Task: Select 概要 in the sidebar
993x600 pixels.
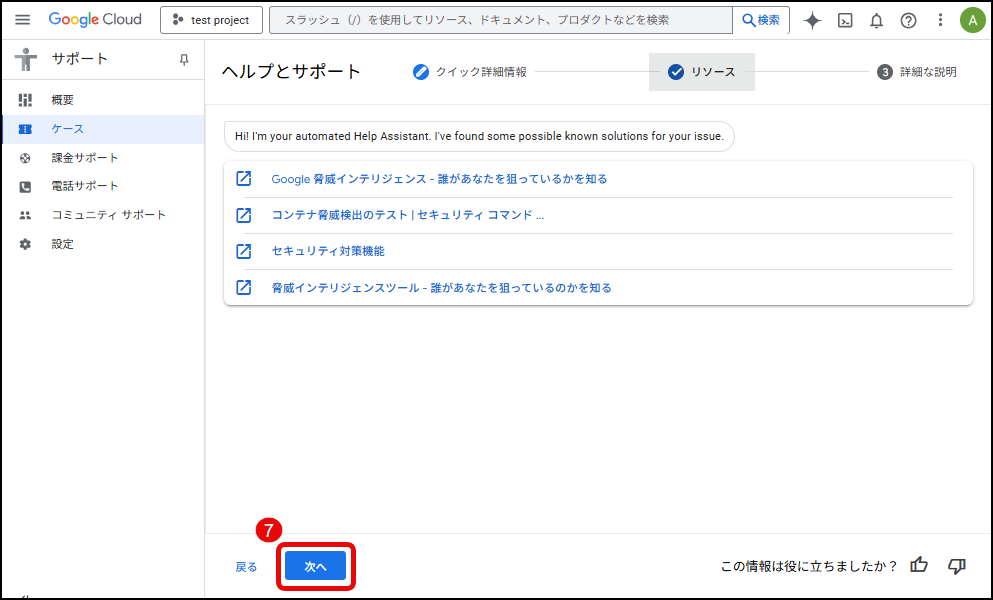Action: (x=63, y=100)
